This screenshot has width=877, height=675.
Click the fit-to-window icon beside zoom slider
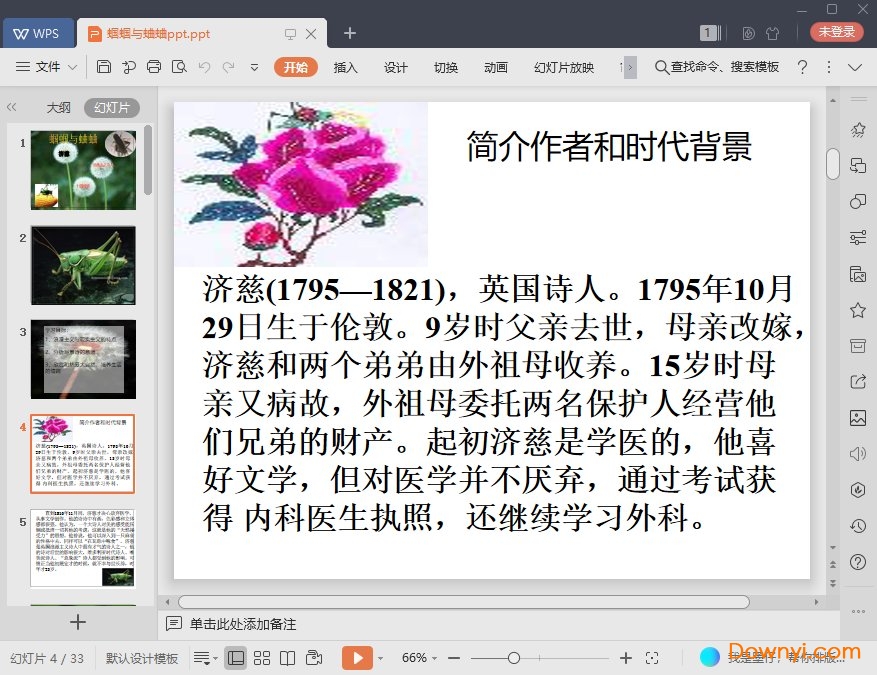point(652,658)
